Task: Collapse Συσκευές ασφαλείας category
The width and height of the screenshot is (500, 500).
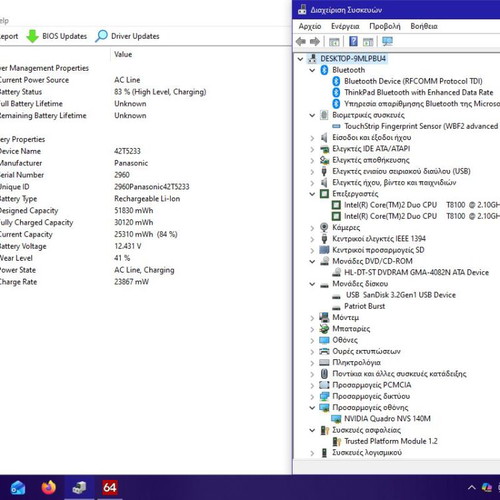Action: 312,430
